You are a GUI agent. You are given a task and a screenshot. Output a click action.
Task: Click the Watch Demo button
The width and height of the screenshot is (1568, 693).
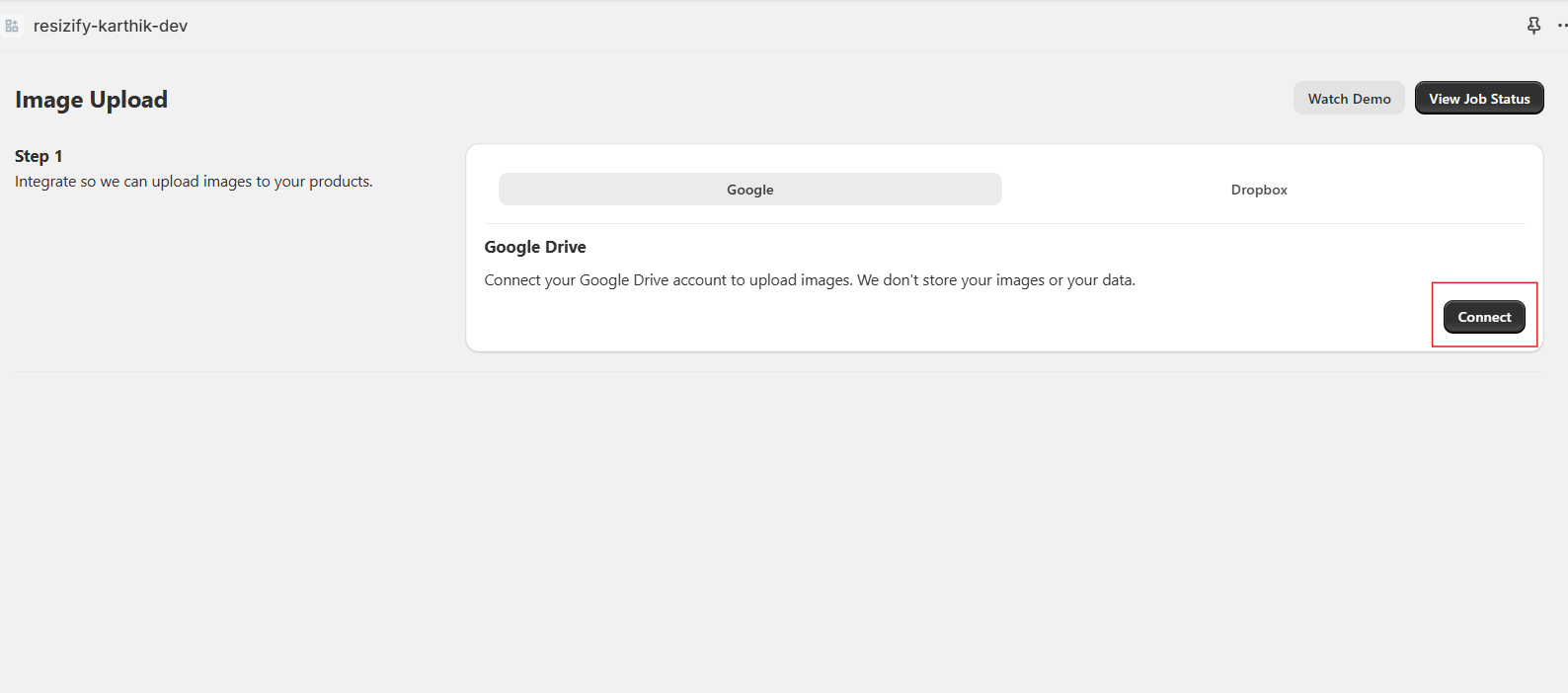click(x=1349, y=99)
